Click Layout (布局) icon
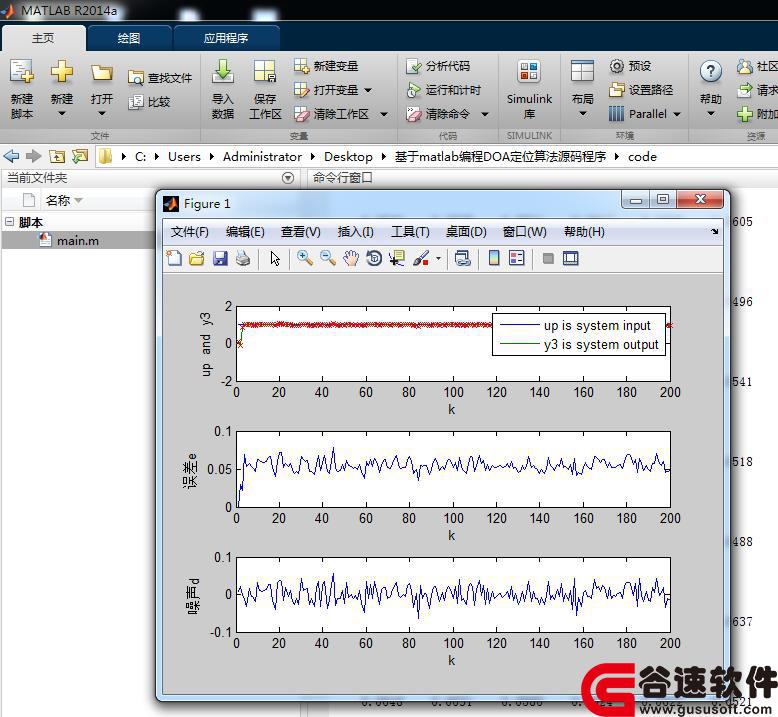This screenshot has height=717, width=778. [582, 72]
